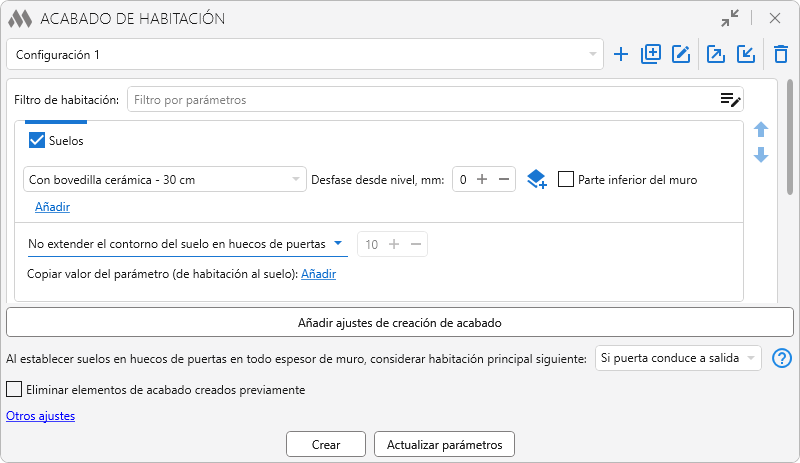Duplicate the current configuration
This screenshot has height=463, width=800.
pyautogui.click(x=651, y=55)
